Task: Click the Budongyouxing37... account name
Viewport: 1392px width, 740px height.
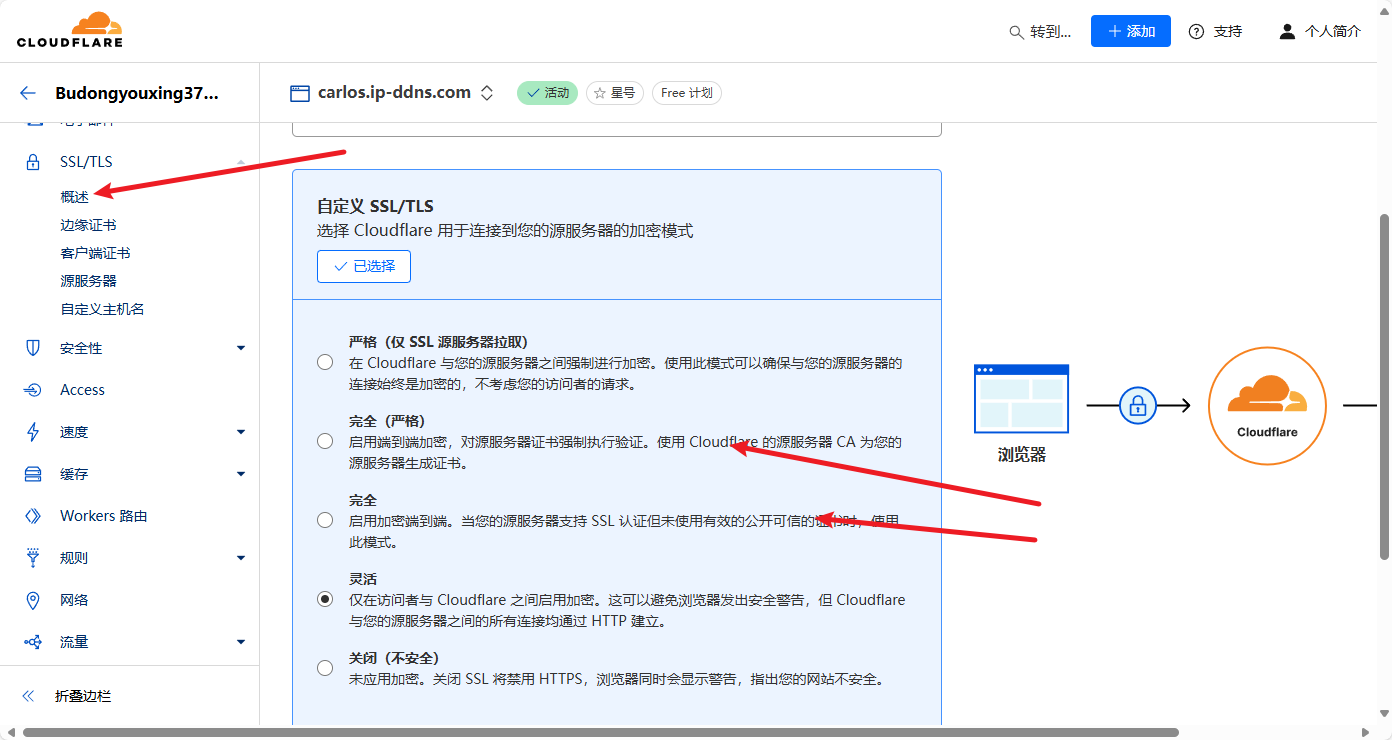Action: [x=137, y=93]
